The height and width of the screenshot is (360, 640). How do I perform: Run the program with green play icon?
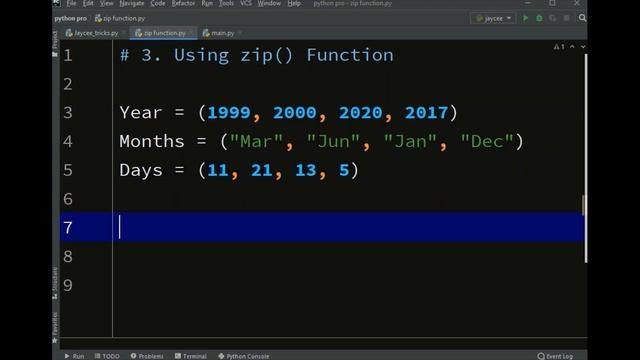pyautogui.click(x=526, y=18)
